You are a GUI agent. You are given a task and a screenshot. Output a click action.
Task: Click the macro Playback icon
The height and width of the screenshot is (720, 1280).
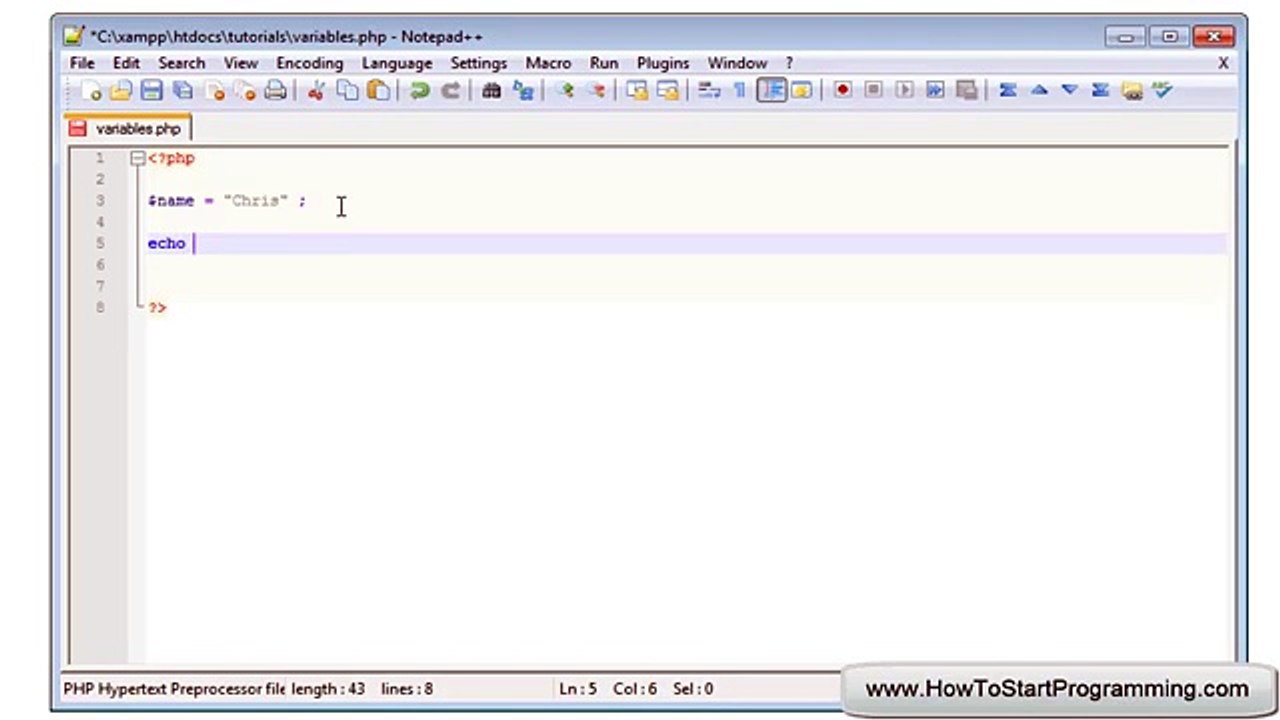pyautogui.click(x=904, y=91)
